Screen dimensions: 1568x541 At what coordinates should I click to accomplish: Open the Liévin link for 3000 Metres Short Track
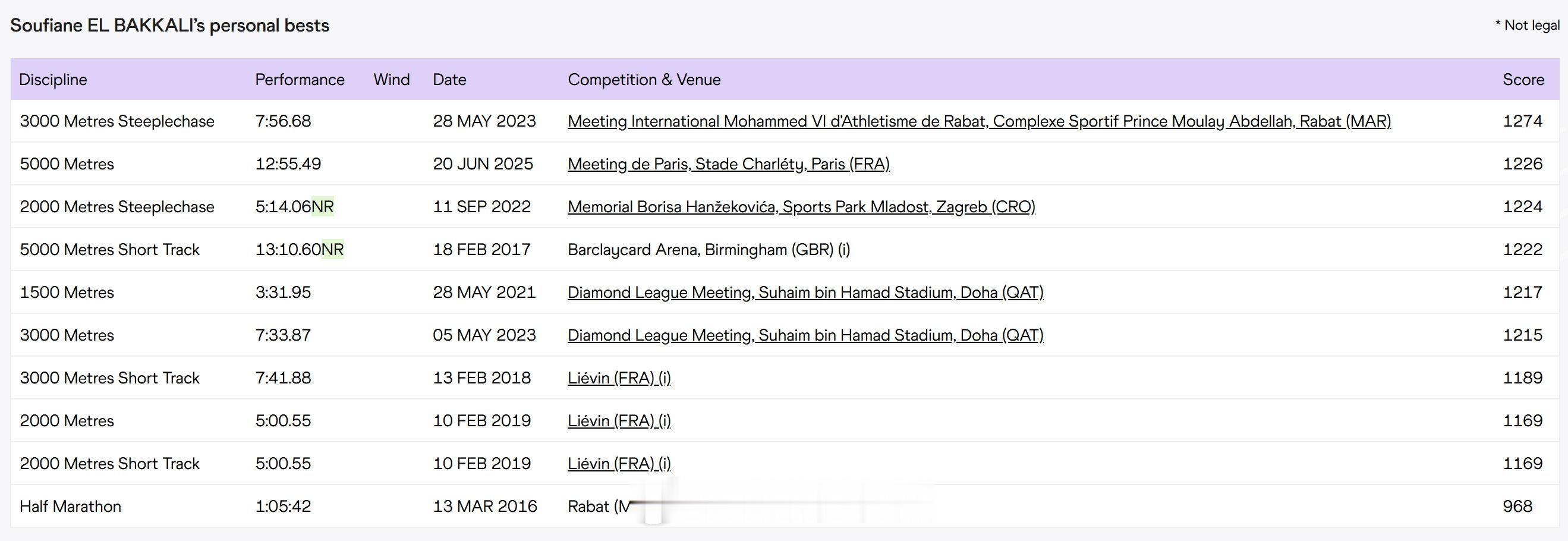click(618, 378)
